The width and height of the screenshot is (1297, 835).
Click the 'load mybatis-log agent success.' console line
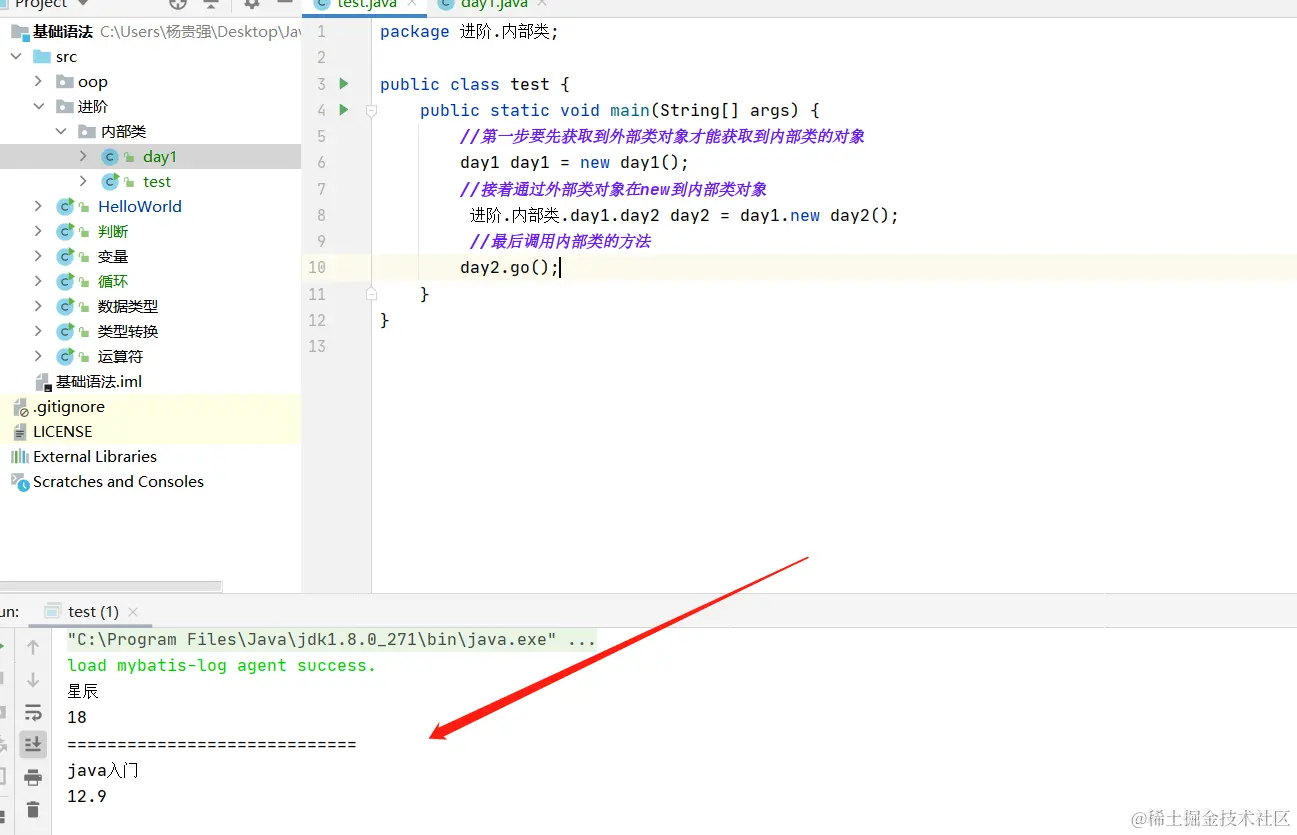pos(222,666)
